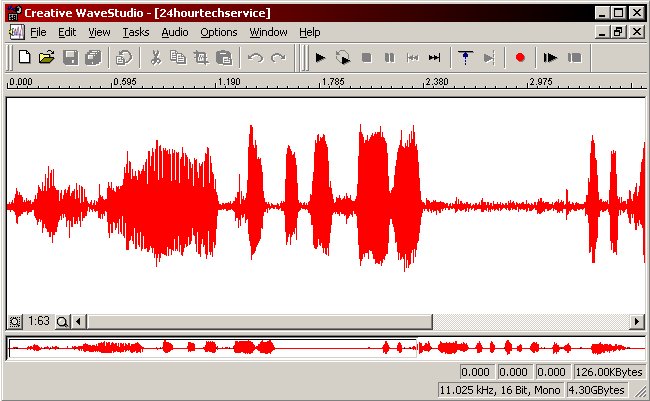Click the Copy icon in toolbar
The height and width of the screenshot is (401, 650).
point(178,58)
